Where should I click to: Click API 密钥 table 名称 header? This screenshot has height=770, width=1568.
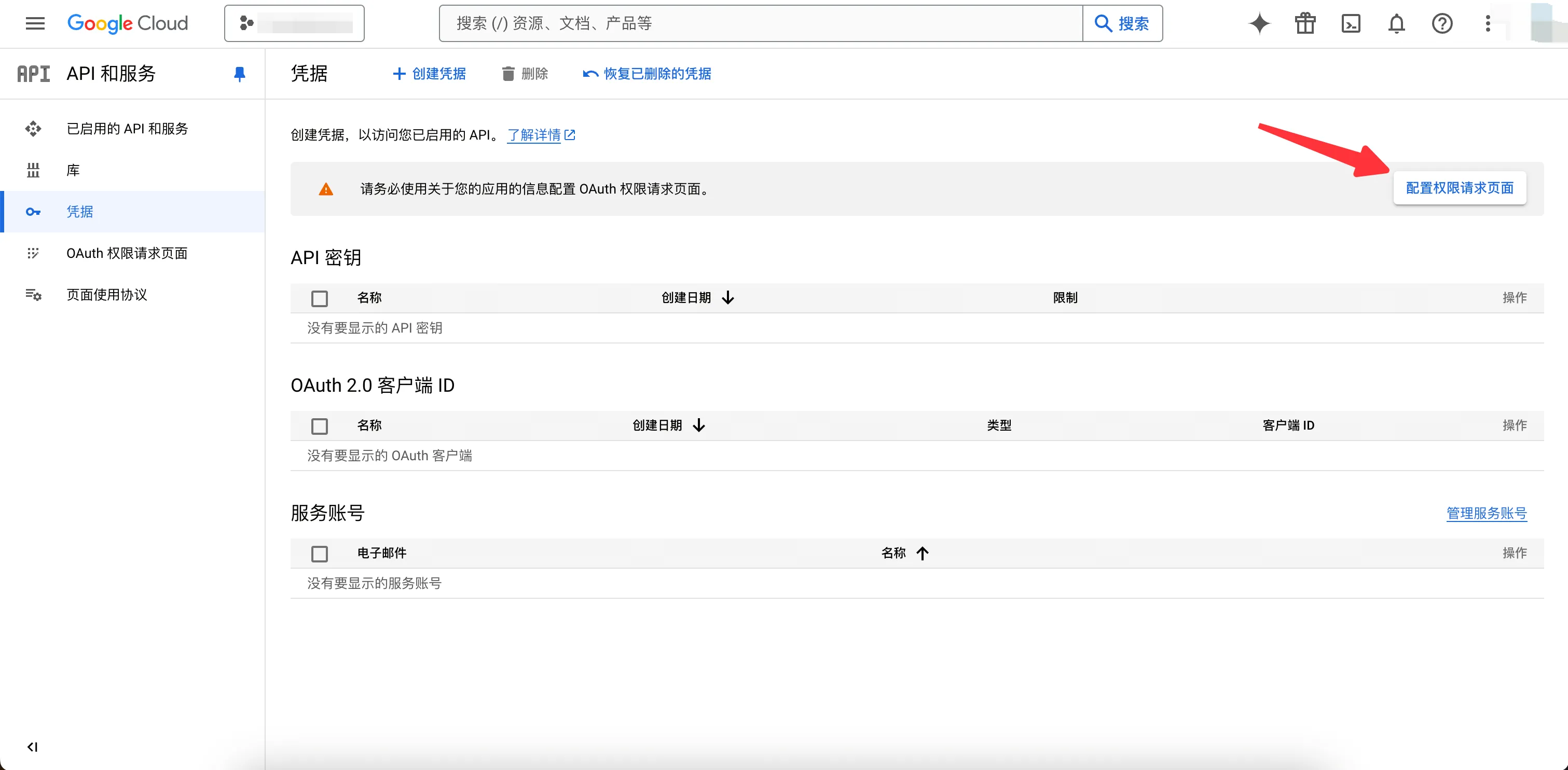tap(369, 298)
